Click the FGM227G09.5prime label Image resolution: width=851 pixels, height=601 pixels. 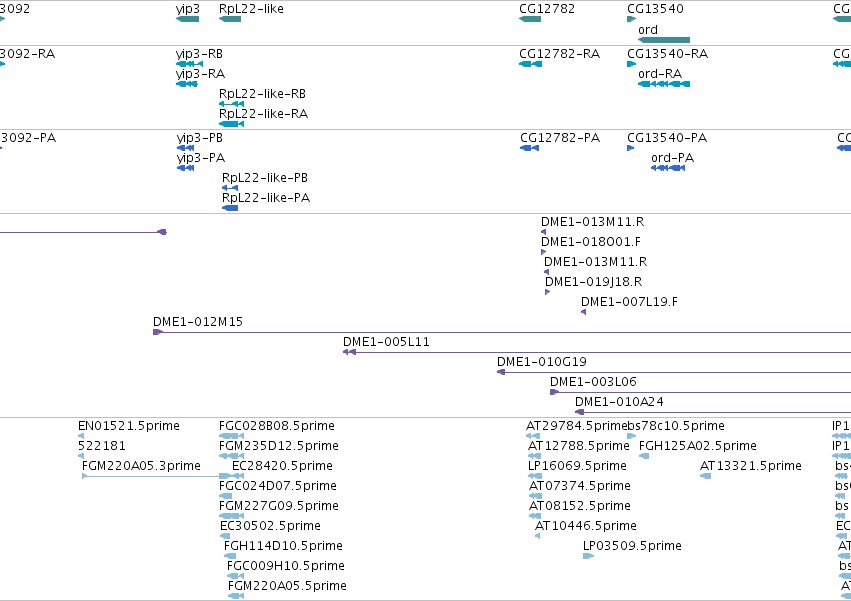[278, 505]
